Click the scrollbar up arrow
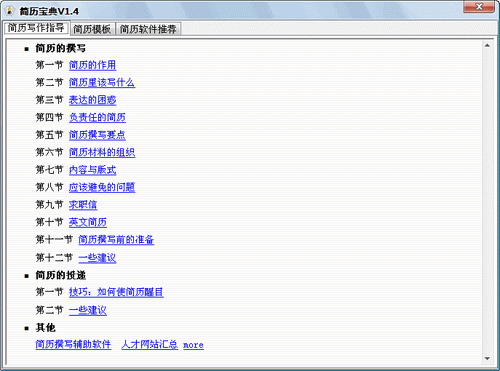The width and height of the screenshot is (500, 371). point(487,46)
